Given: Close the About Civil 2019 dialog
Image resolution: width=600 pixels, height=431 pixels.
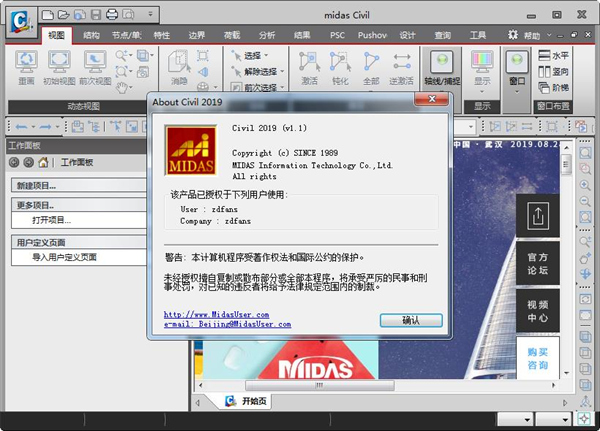Looking at the screenshot, I should click(x=432, y=99).
